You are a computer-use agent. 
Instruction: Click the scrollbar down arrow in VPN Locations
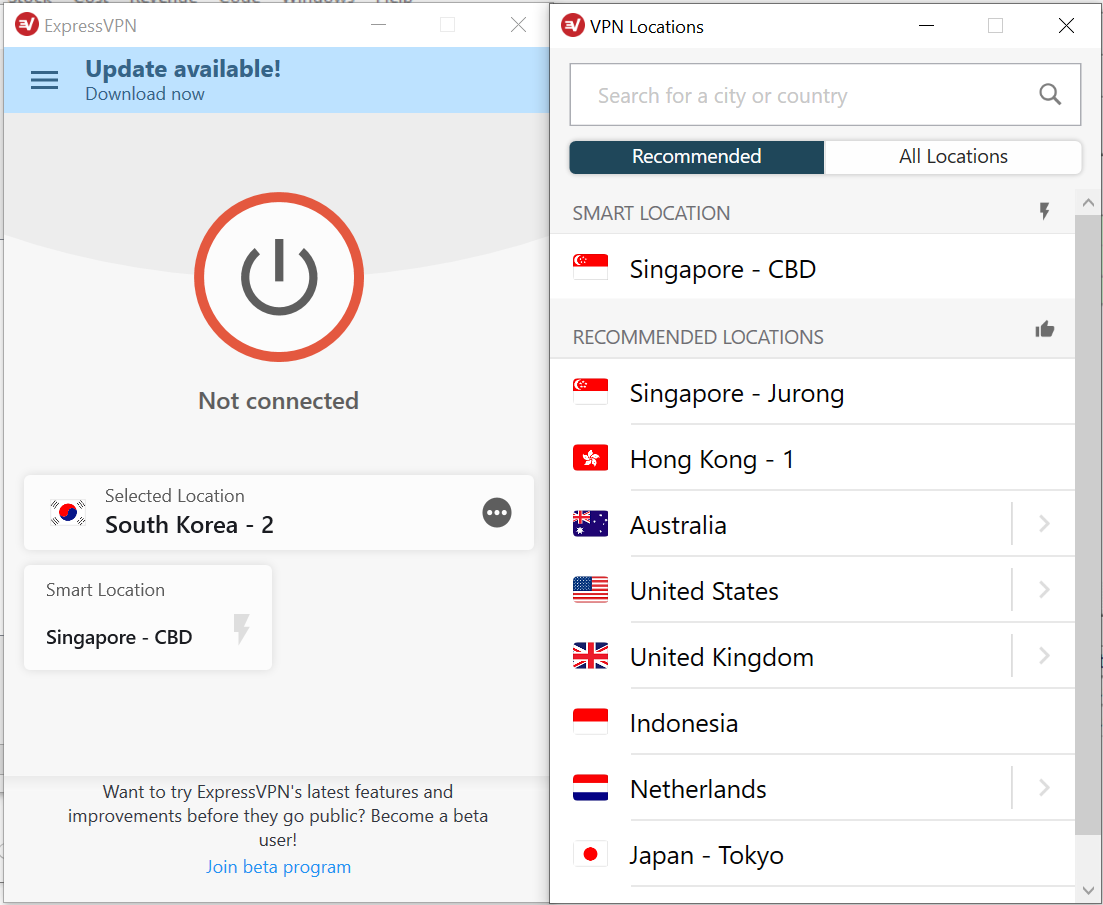click(1088, 890)
